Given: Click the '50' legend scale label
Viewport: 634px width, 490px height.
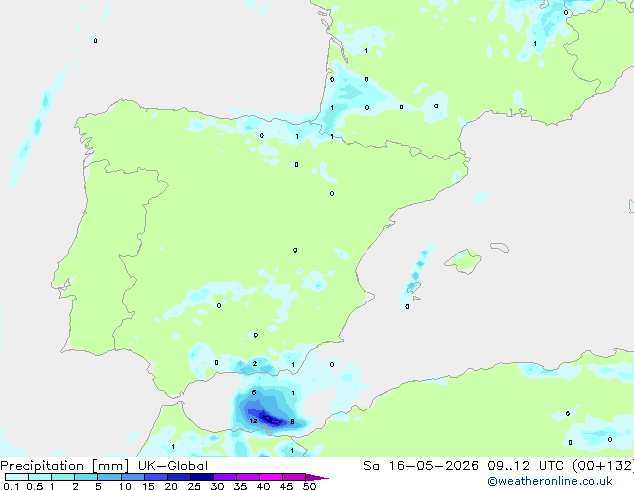Looking at the screenshot, I should click(309, 486).
